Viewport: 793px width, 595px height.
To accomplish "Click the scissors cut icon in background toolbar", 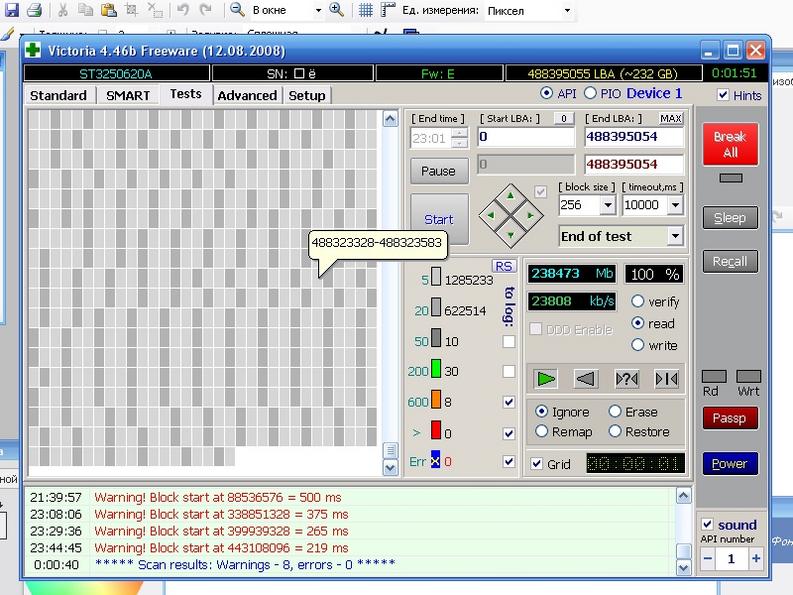I will pyautogui.click(x=63, y=9).
